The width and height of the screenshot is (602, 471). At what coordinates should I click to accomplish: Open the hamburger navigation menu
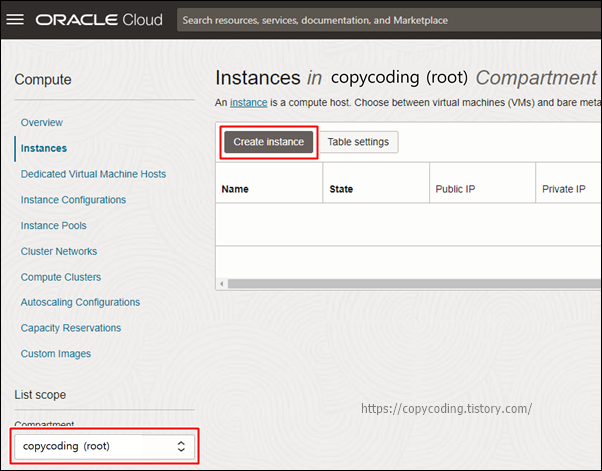tap(15, 20)
